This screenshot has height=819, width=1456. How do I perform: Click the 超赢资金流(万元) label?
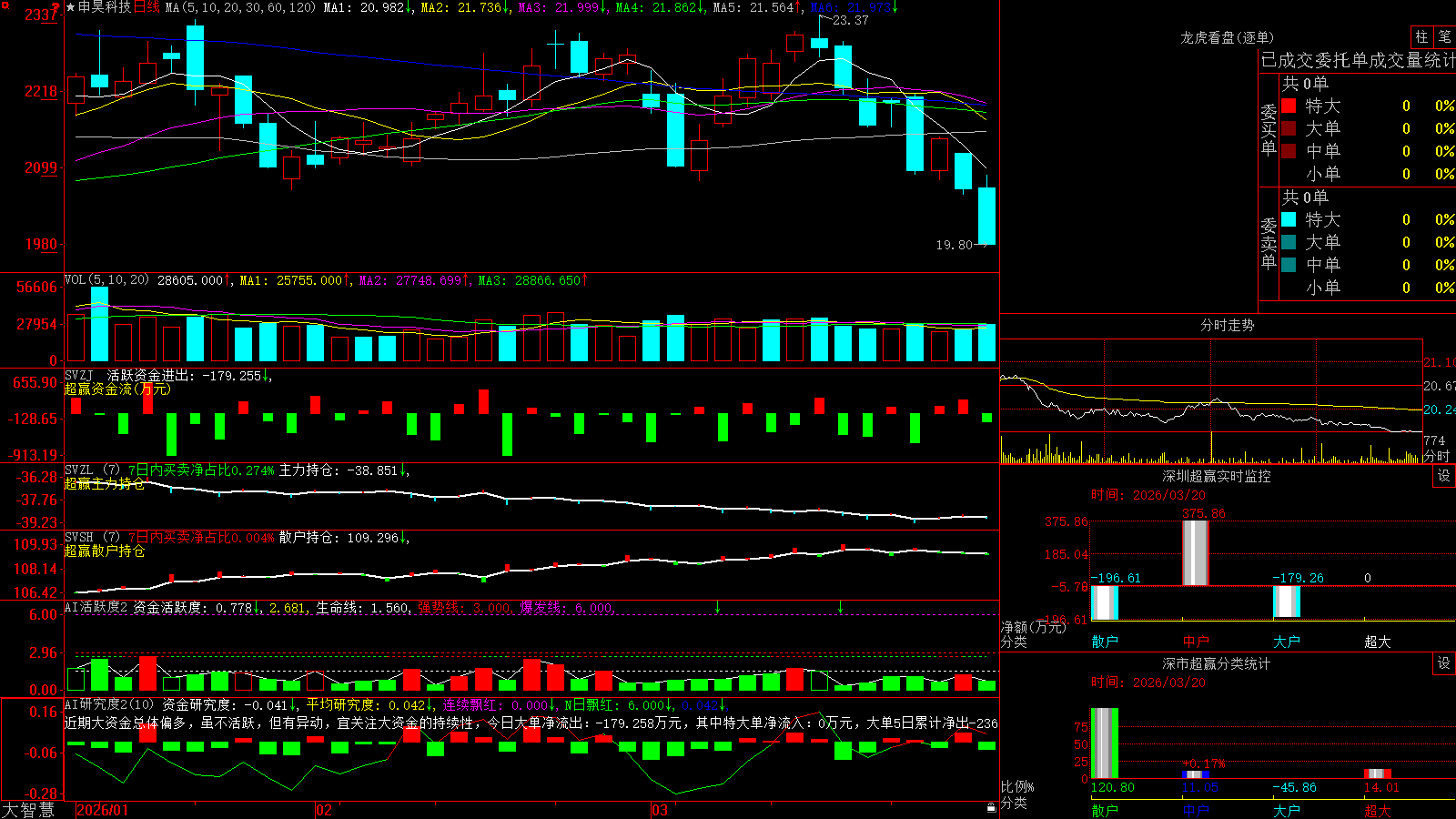[x=117, y=389]
